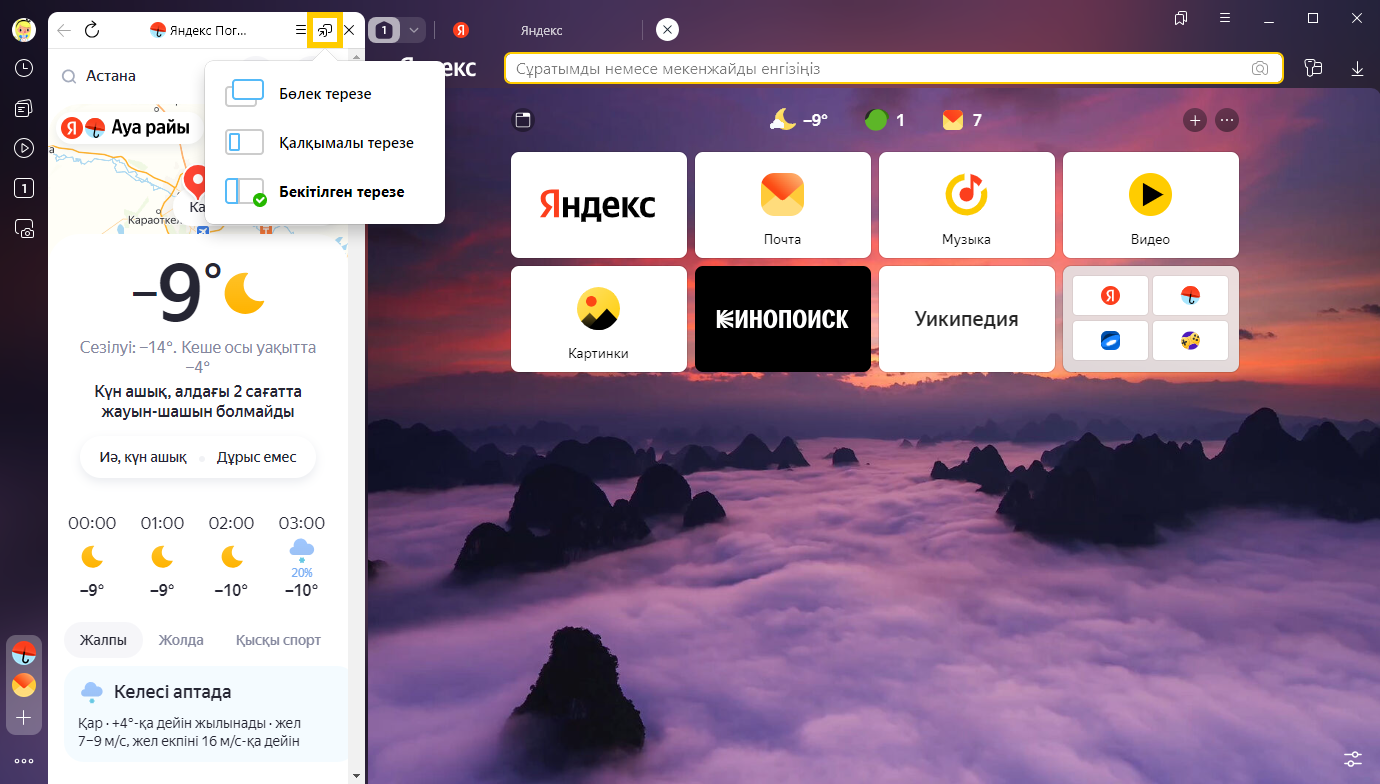Switch to the Яндекс tab
The width and height of the screenshot is (1380, 784).
tap(542, 30)
